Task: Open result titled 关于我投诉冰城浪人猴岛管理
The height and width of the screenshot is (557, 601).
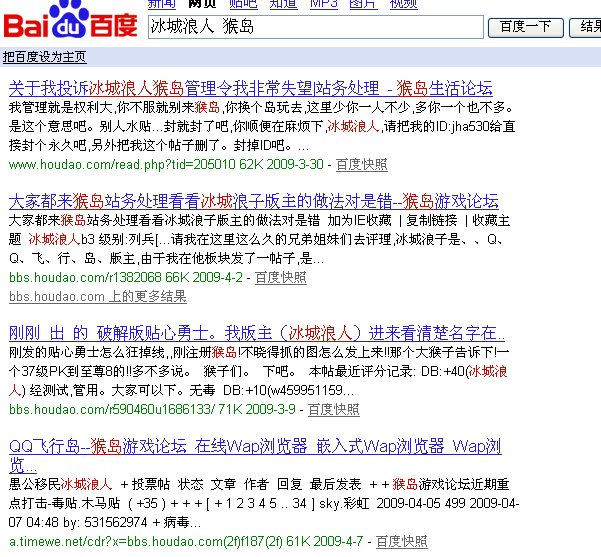Action: [x=251, y=89]
